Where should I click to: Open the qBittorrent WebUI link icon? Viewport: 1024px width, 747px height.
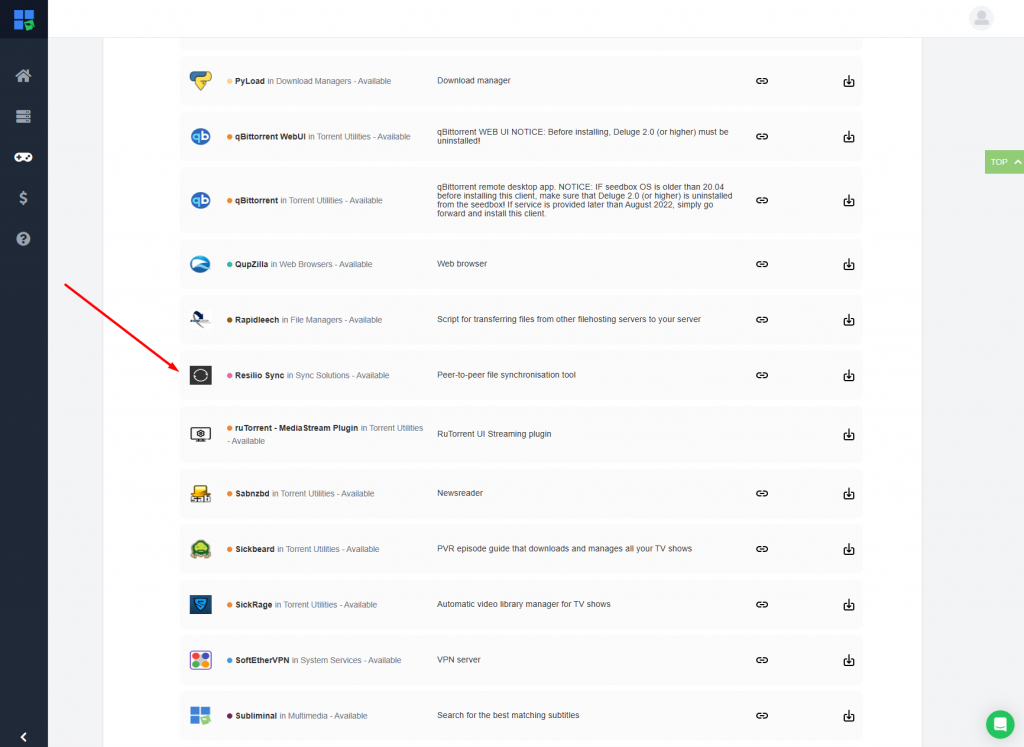[761, 136]
